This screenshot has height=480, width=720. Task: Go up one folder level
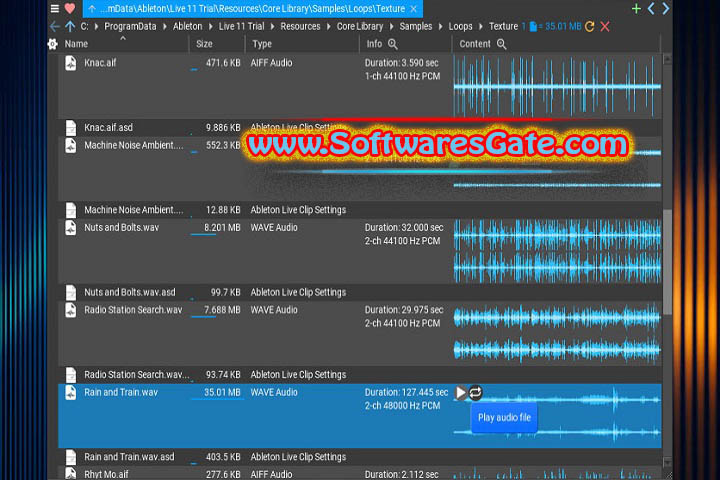[x=70, y=26]
